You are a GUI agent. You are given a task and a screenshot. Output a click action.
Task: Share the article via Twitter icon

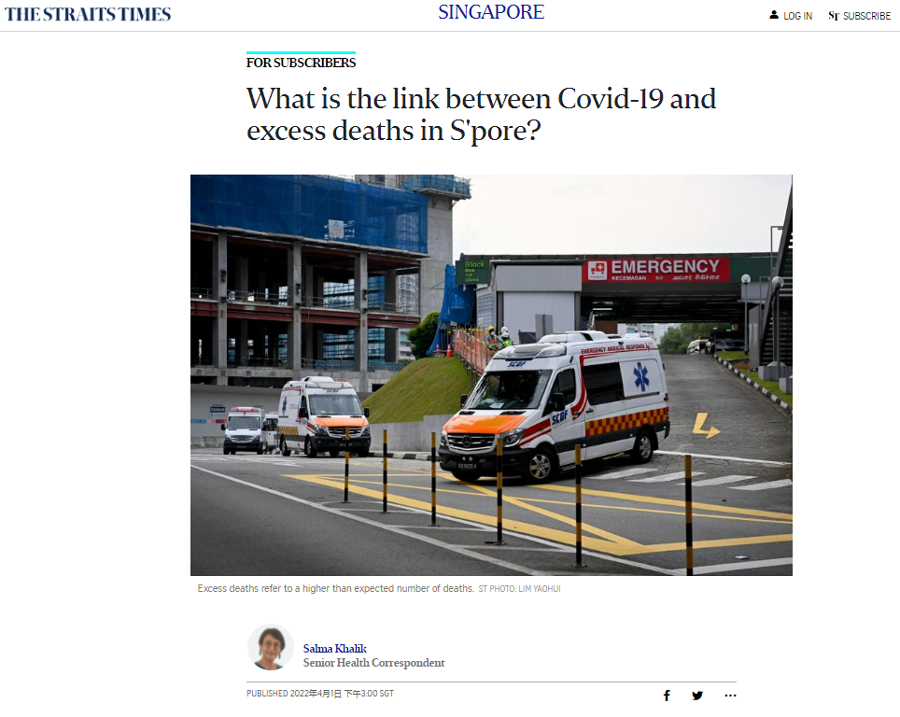click(x=697, y=695)
